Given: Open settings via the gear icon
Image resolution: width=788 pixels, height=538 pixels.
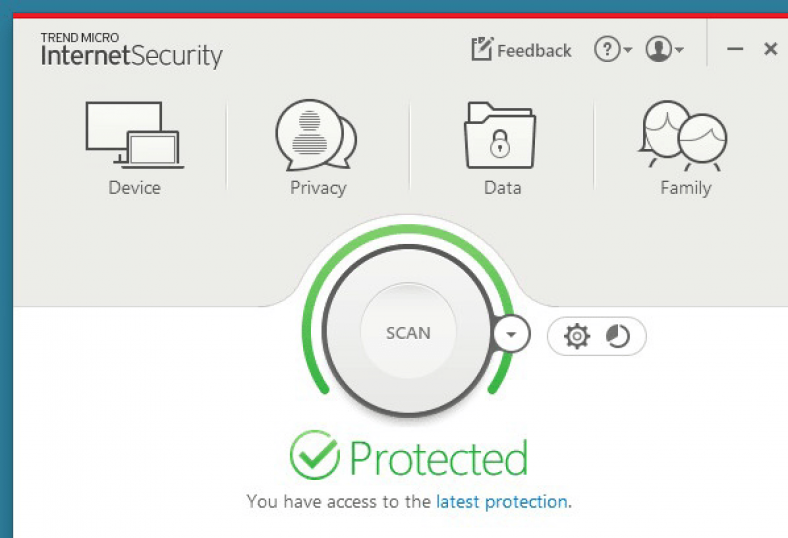Looking at the screenshot, I should [576, 336].
